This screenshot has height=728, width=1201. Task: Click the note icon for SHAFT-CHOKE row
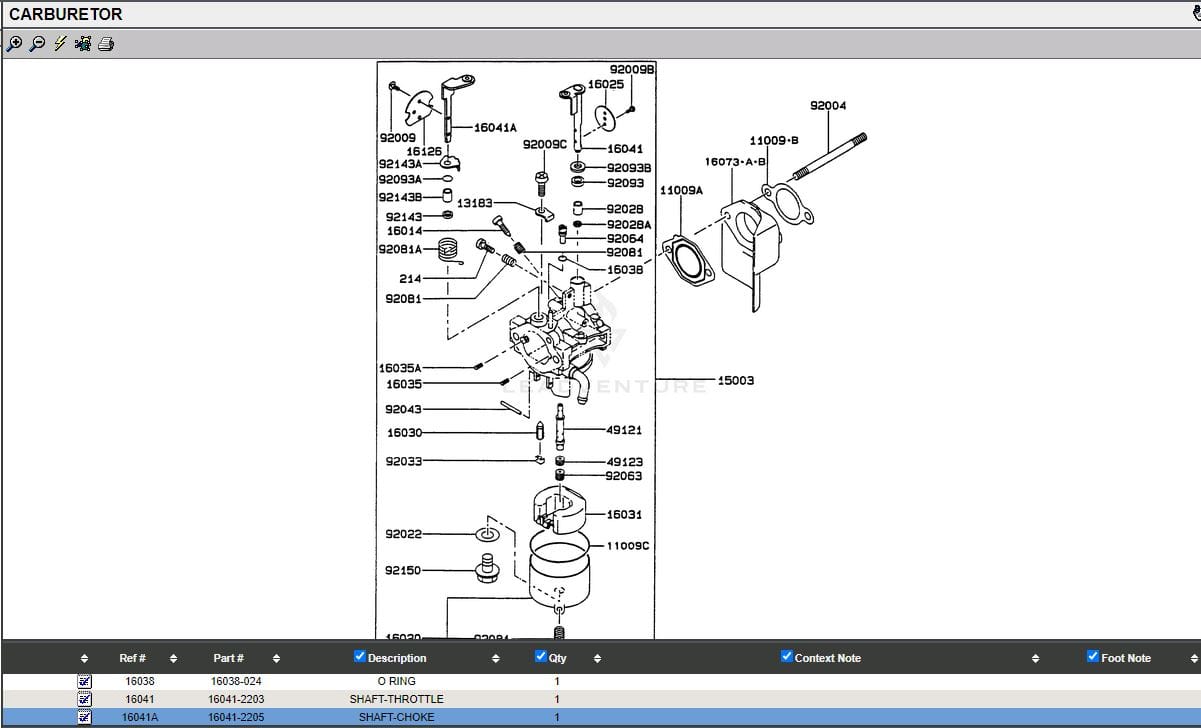point(85,717)
